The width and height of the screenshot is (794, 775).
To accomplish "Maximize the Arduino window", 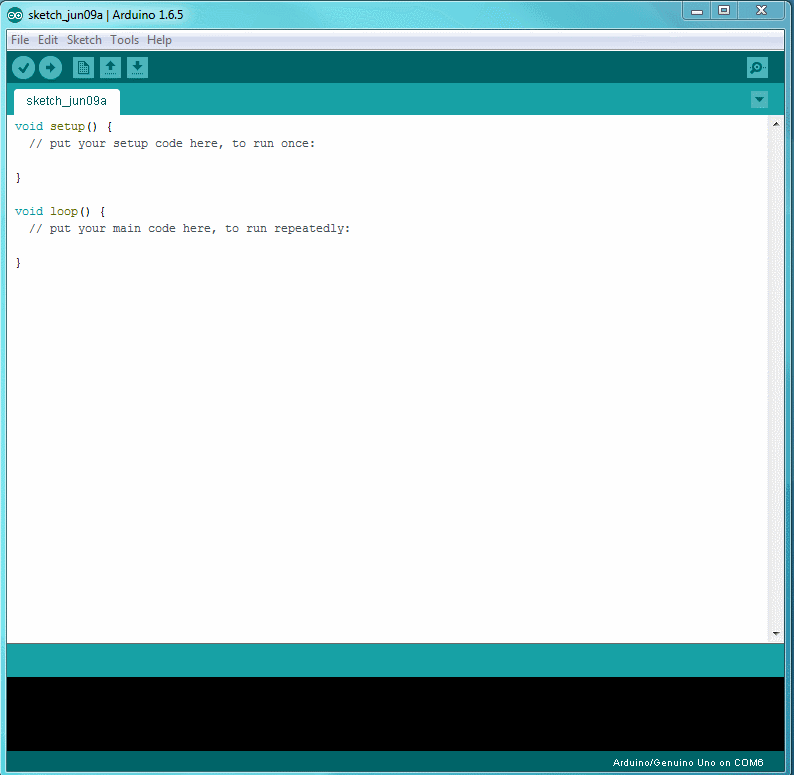I will 724,11.
